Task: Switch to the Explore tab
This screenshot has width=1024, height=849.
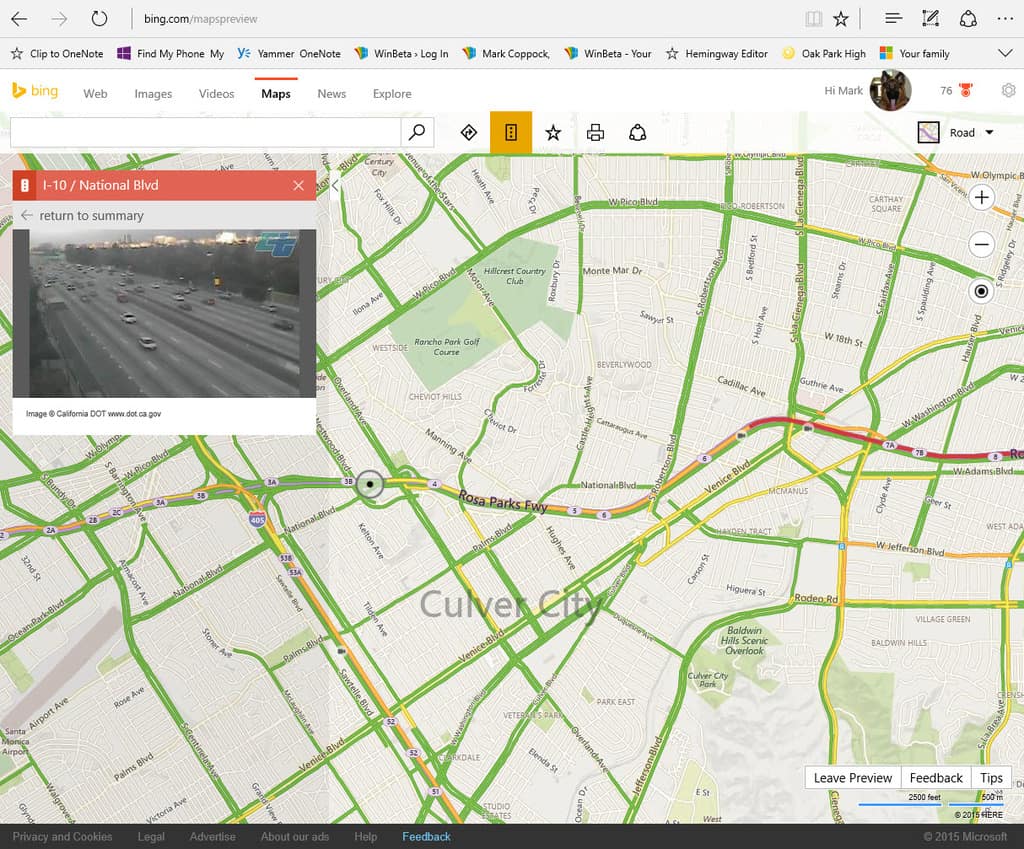Action: pos(392,94)
